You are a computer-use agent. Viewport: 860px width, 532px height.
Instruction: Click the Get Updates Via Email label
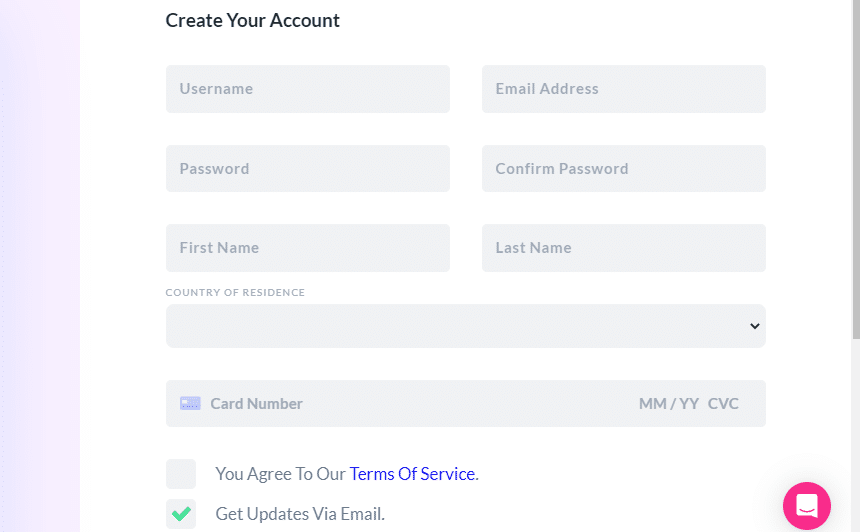pos(300,514)
